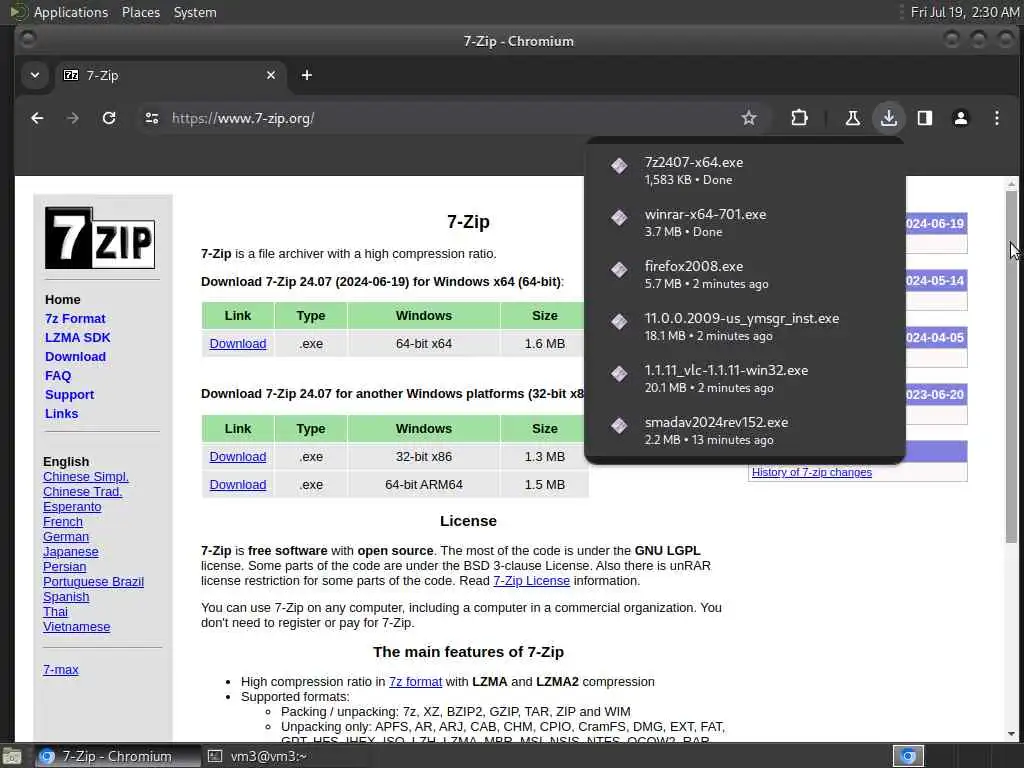The width and height of the screenshot is (1024, 768).
Task: Expand the tab search dropdown
Action: coord(35,75)
